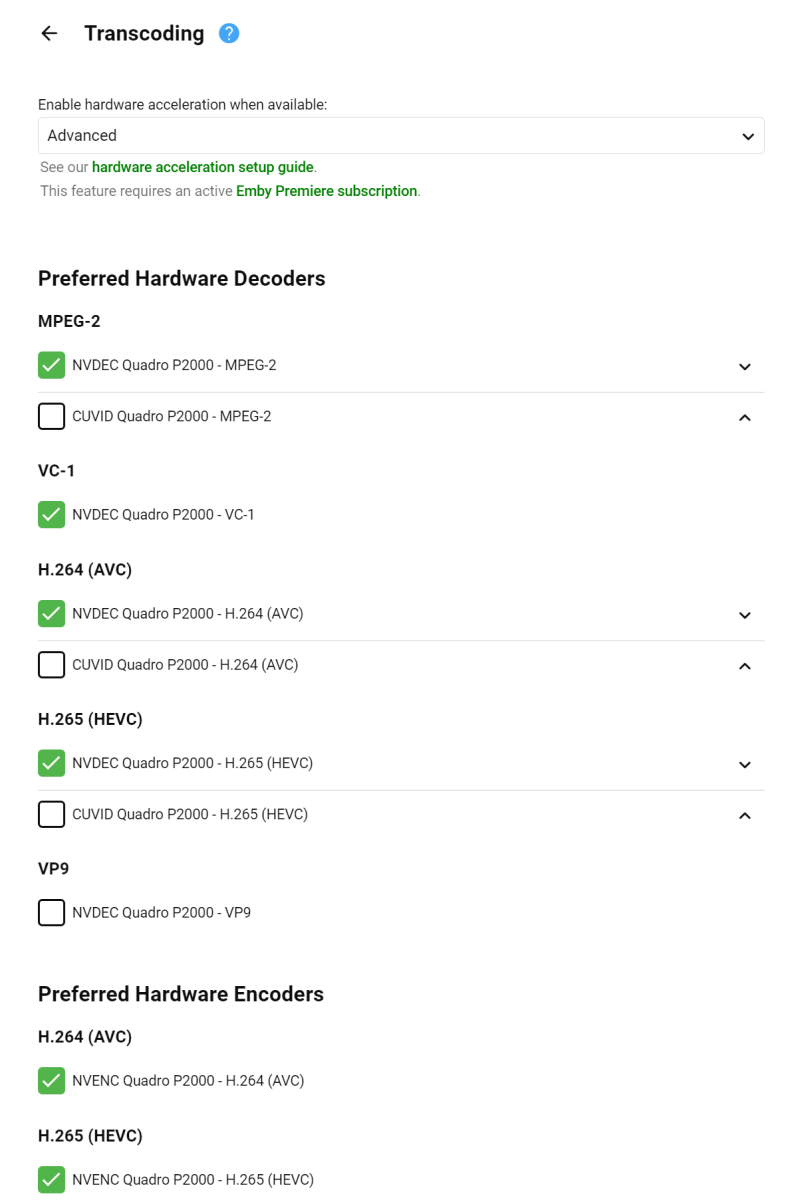Uncheck NVDEC Quadro P2000 MPEG-2 decoder
Viewport: 798px width, 1200px height.
[52, 366]
